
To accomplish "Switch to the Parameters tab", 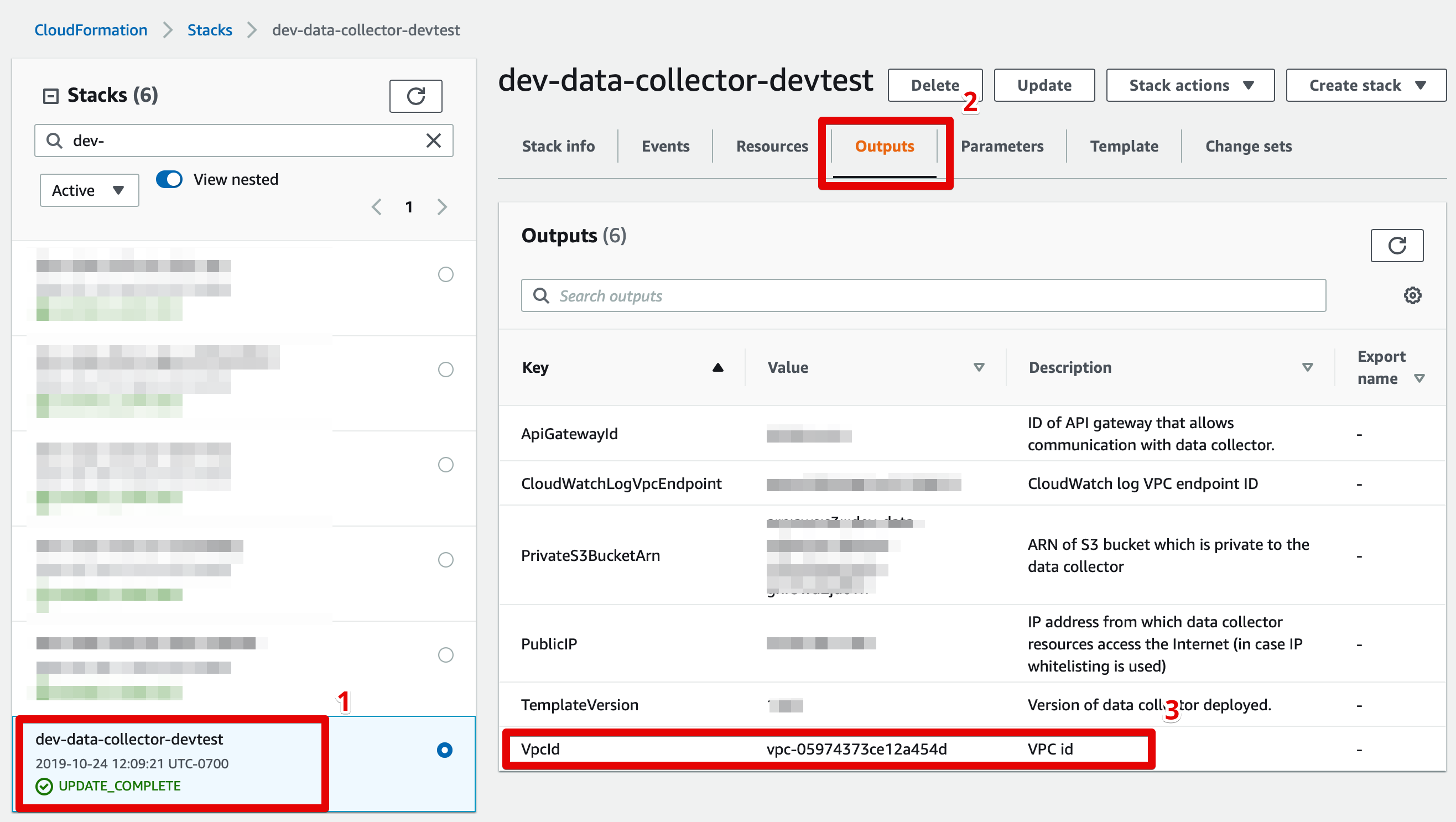I will [x=1002, y=147].
